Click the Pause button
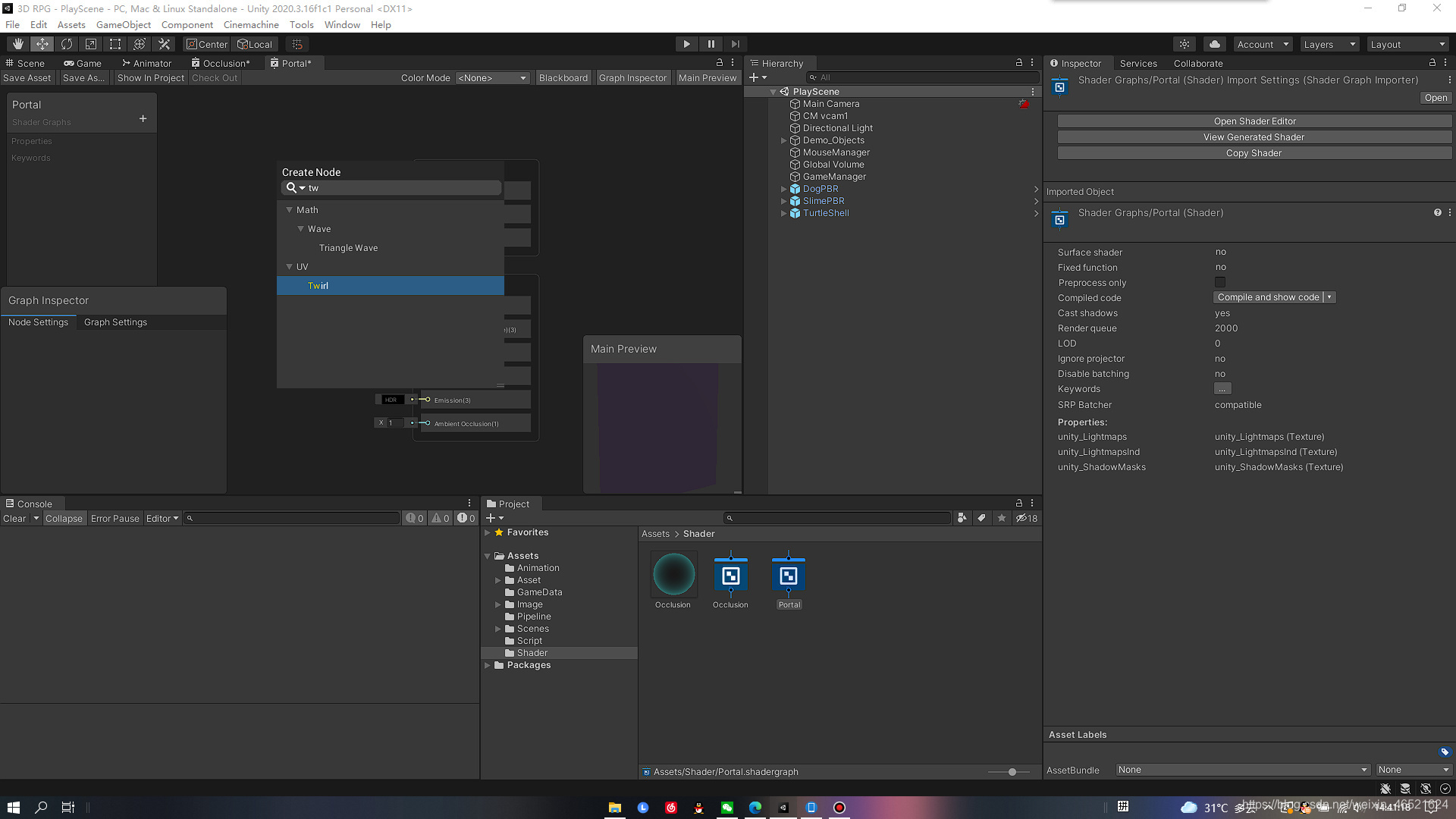The height and width of the screenshot is (819, 1456). [711, 44]
